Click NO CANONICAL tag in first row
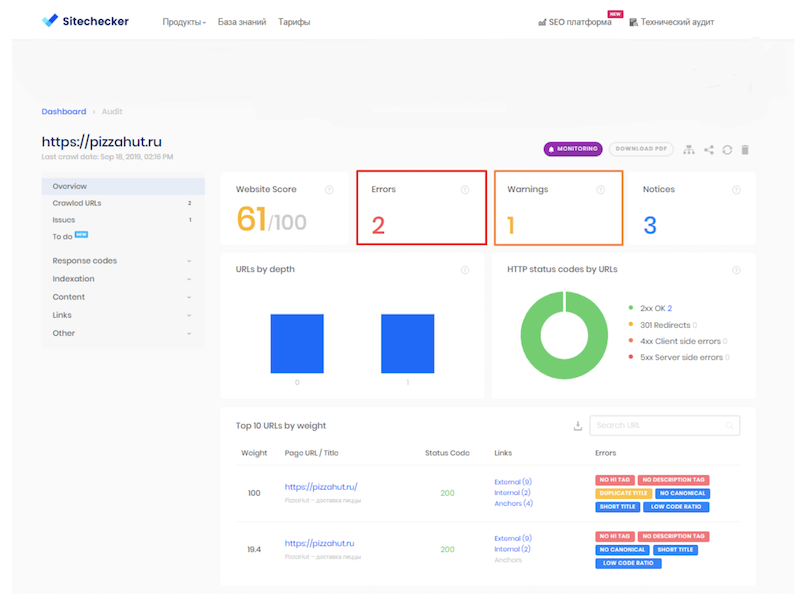 682,493
